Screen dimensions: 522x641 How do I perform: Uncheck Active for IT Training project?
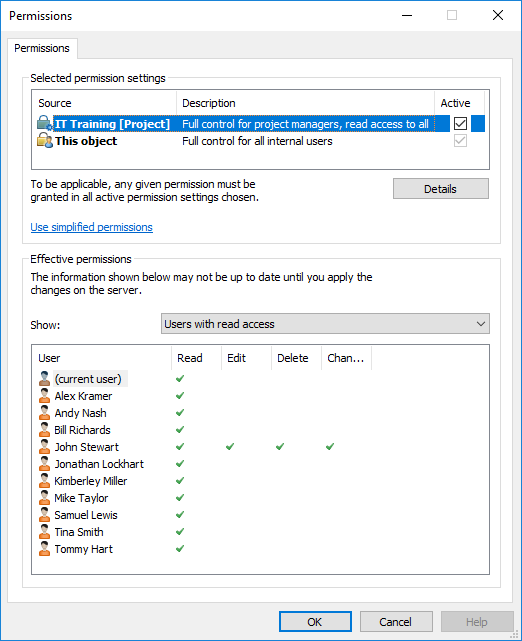pos(460,123)
